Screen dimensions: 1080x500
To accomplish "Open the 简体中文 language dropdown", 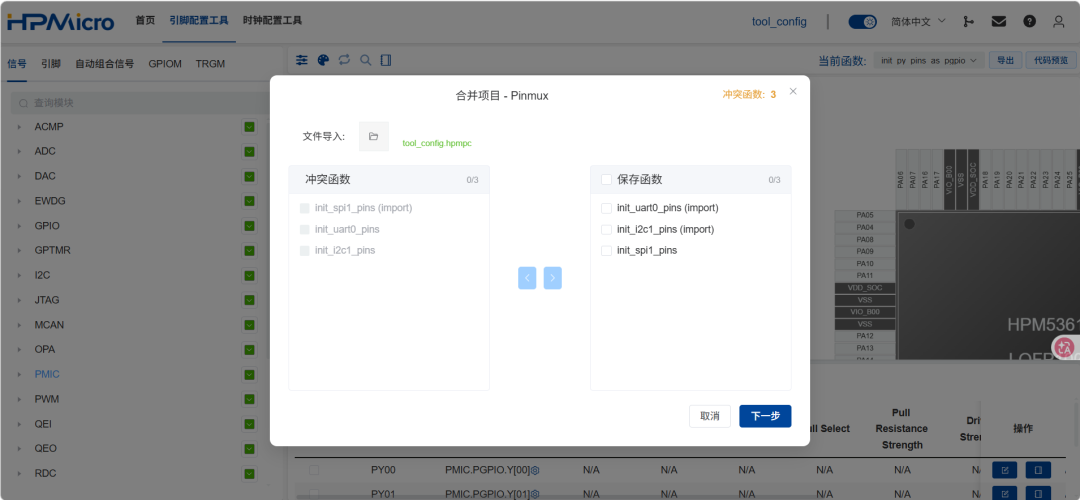I will tap(919, 21).
